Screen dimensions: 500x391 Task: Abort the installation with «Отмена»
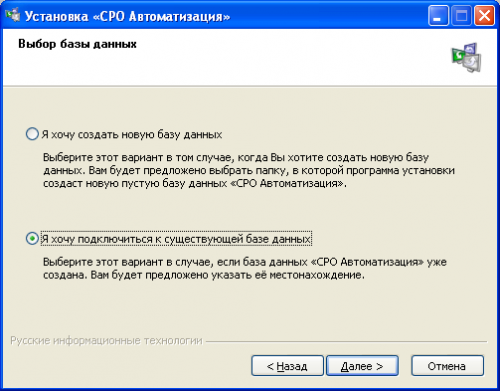(447, 366)
